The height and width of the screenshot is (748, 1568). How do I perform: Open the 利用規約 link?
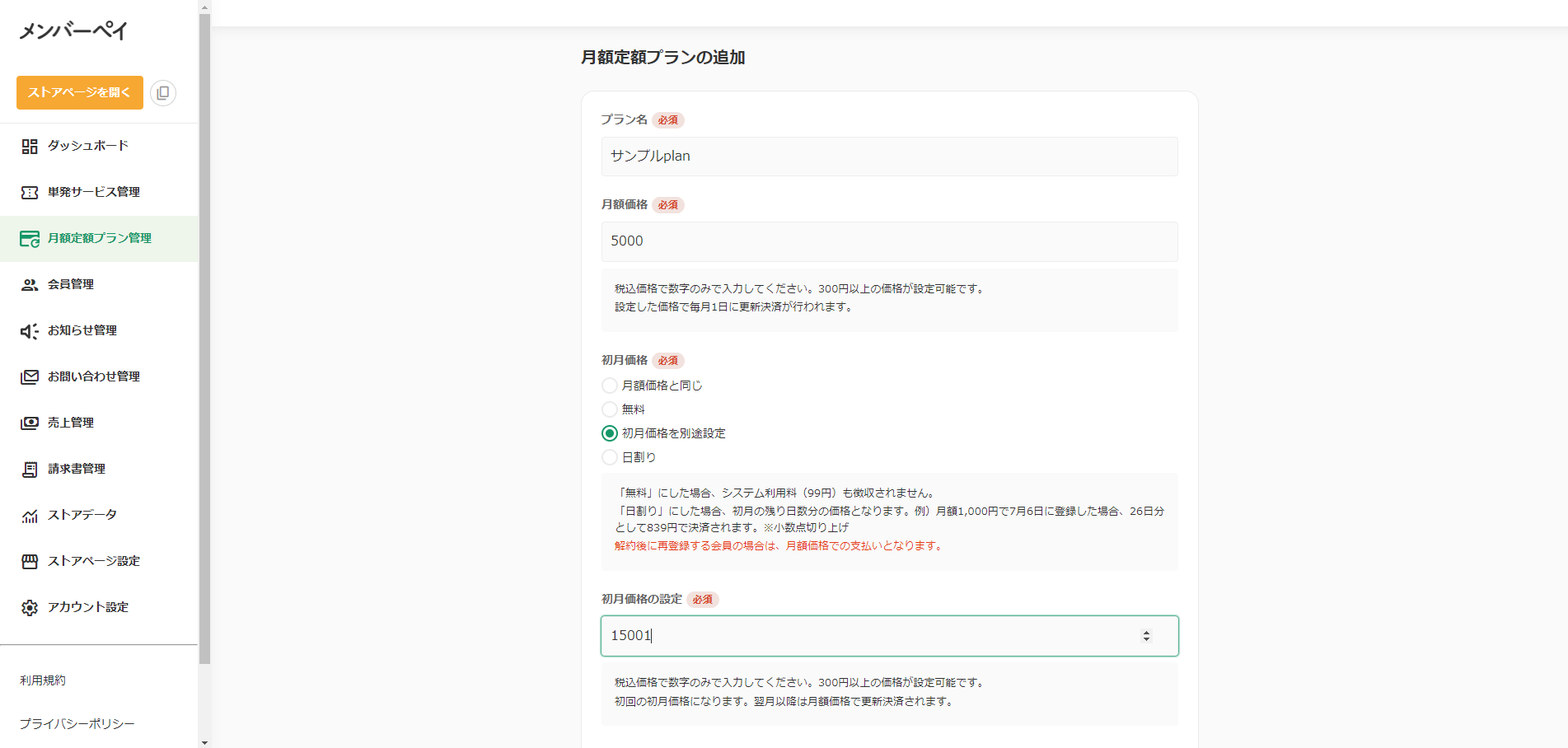pos(43,680)
